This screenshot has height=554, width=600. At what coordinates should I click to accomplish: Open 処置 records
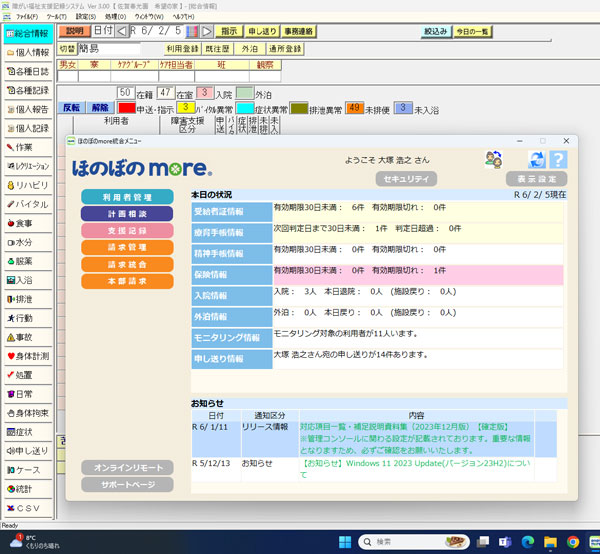[28, 375]
